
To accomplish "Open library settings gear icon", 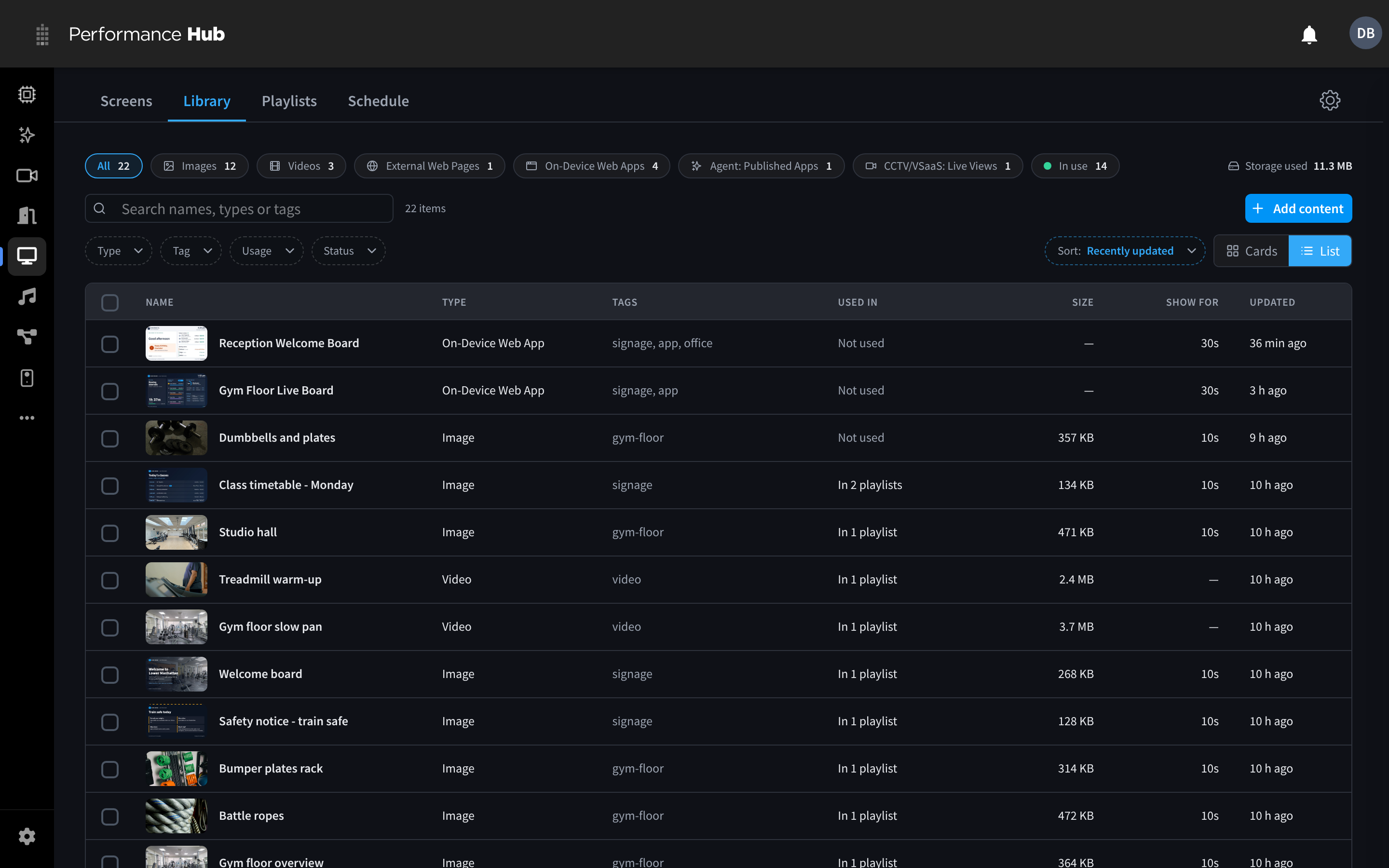I will click(1330, 100).
